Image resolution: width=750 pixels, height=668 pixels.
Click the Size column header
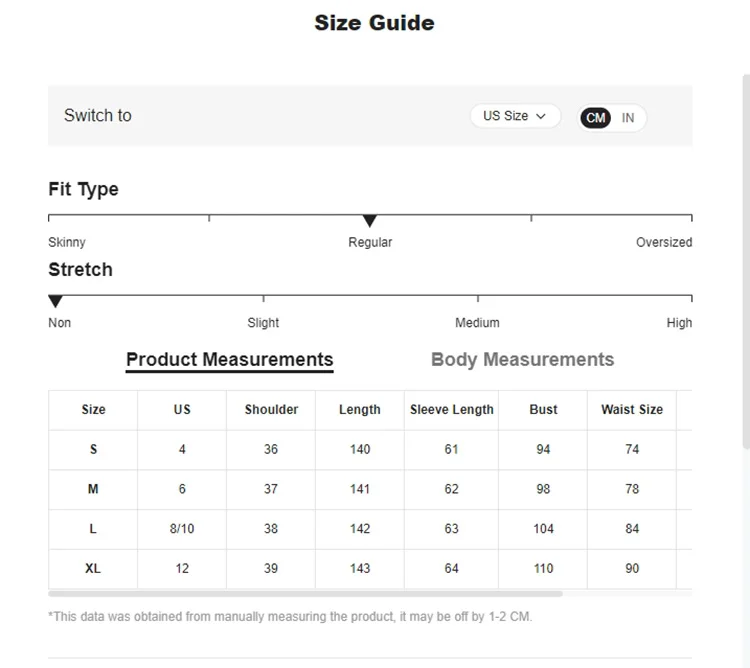(x=93, y=410)
